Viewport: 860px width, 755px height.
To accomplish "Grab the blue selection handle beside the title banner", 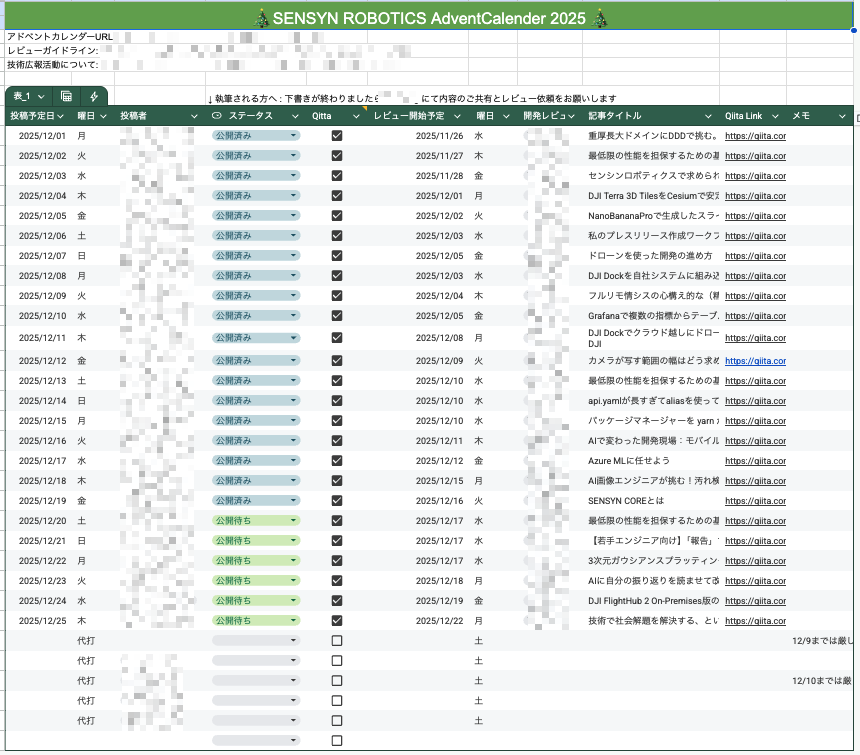I will 854,30.
